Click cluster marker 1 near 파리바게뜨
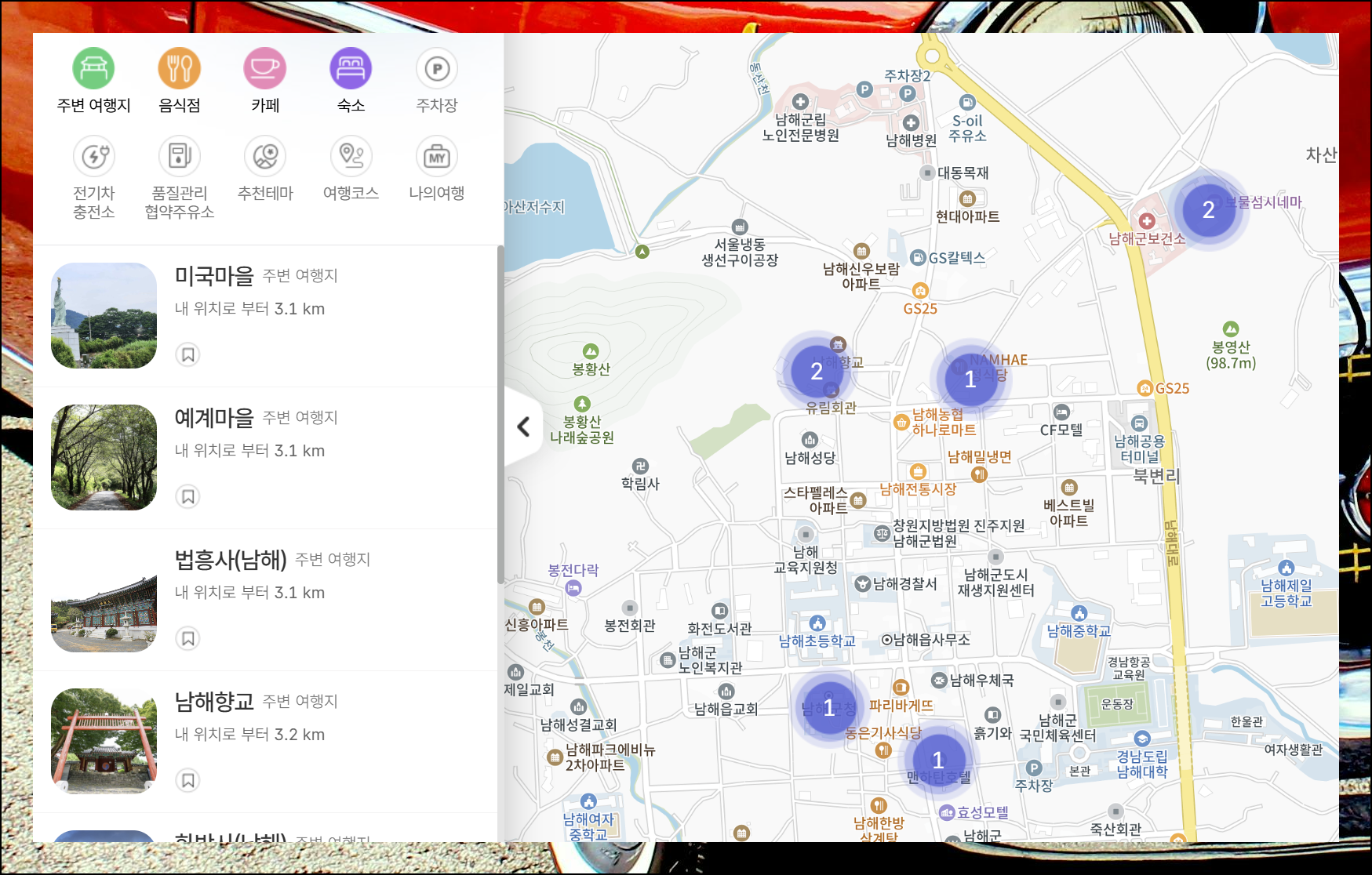This screenshot has height=875, width=1372. click(x=828, y=707)
